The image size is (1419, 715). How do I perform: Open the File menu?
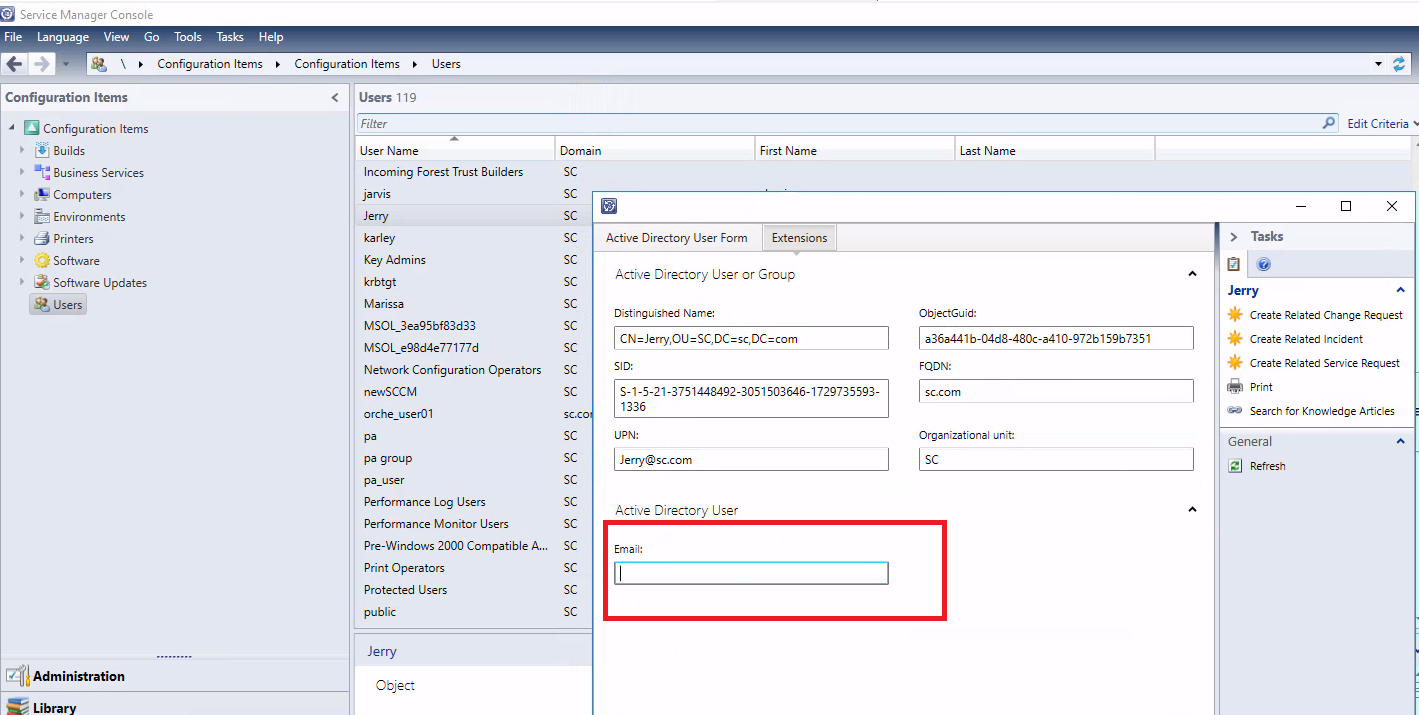pyautogui.click(x=13, y=37)
